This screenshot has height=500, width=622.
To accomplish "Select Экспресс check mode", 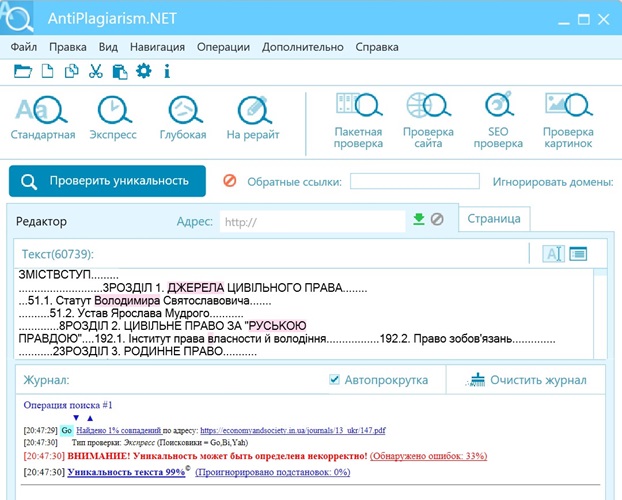I will tap(113, 118).
